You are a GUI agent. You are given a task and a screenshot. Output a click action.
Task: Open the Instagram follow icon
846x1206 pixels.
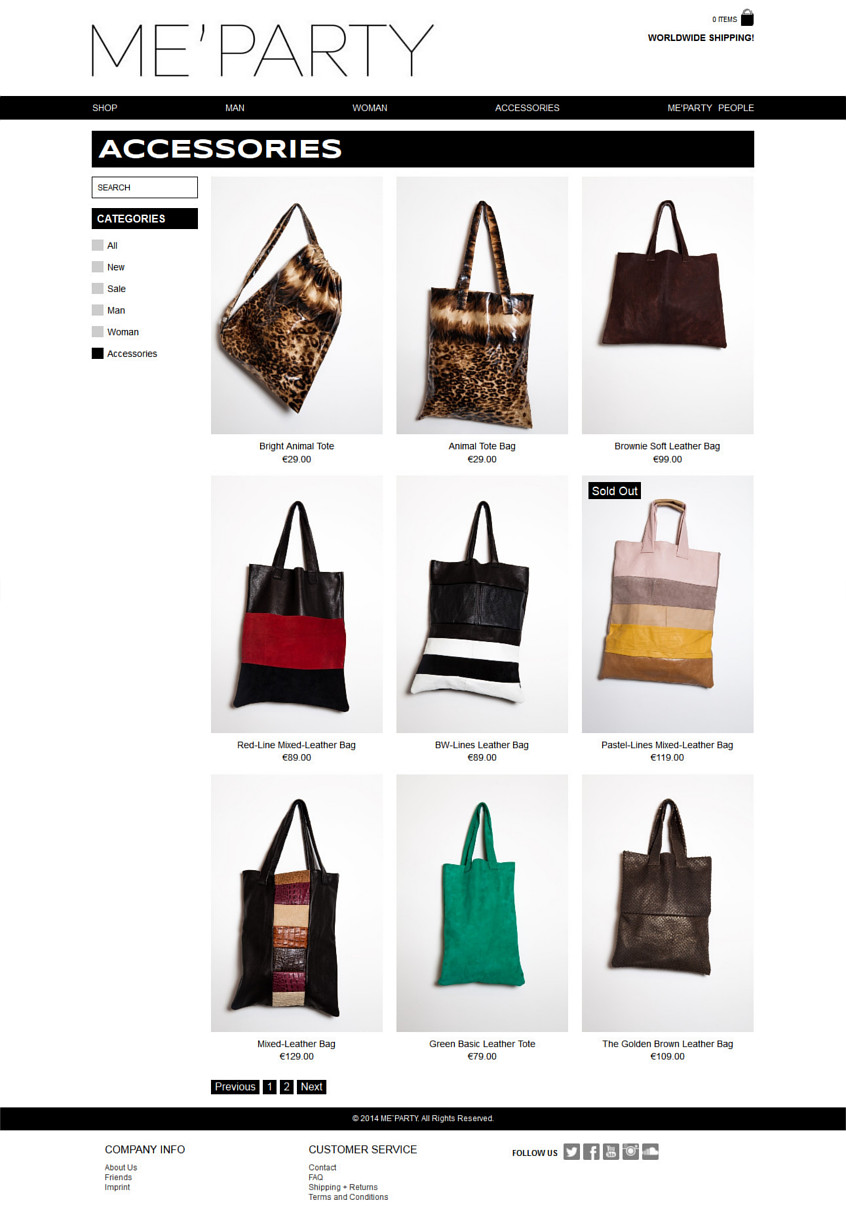pos(631,1152)
